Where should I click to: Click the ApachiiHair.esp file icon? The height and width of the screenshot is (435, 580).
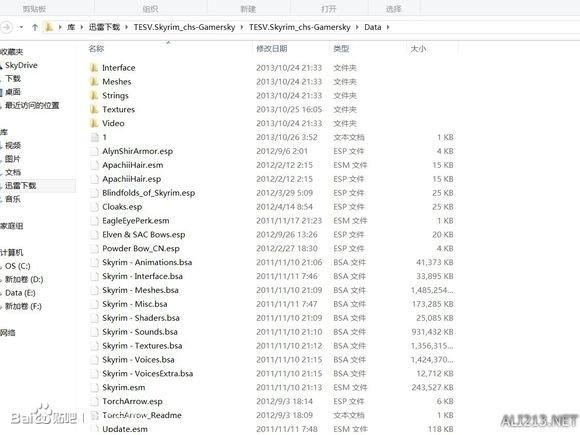coord(95,179)
